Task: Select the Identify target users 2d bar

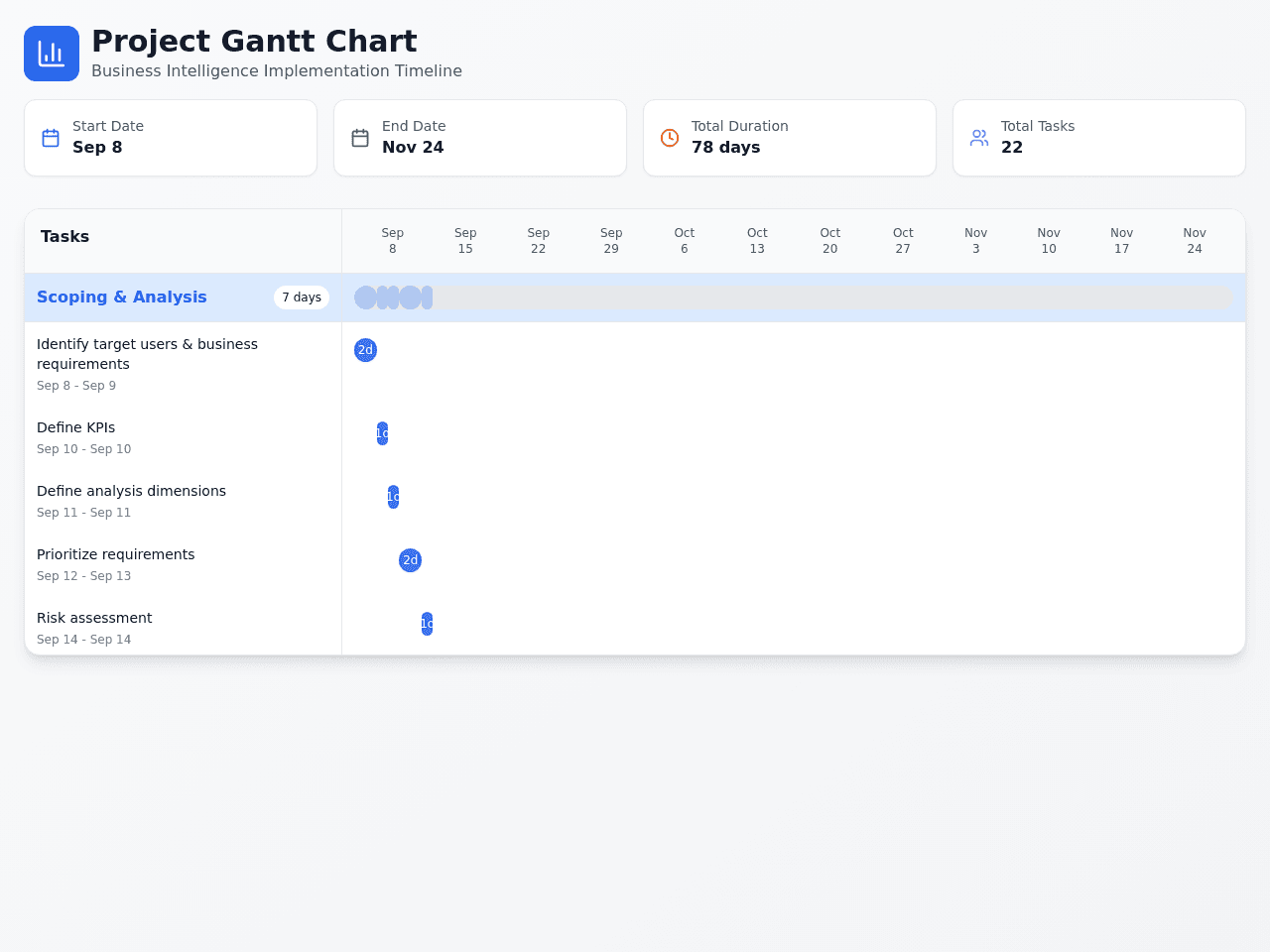Action: pos(365,350)
